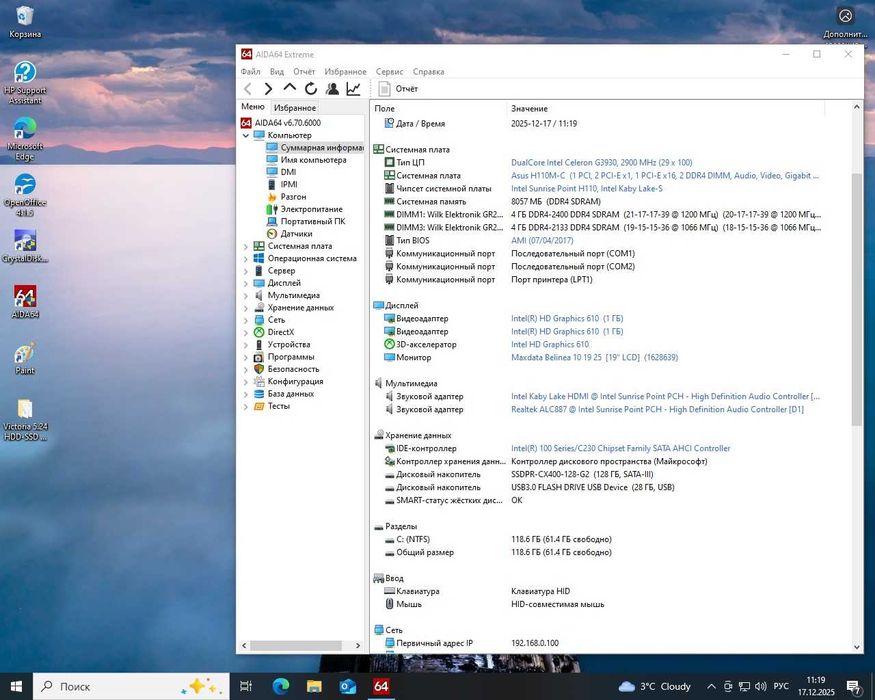Expand the Дисплей tree node
875x700 pixels.
pos(246,283)
